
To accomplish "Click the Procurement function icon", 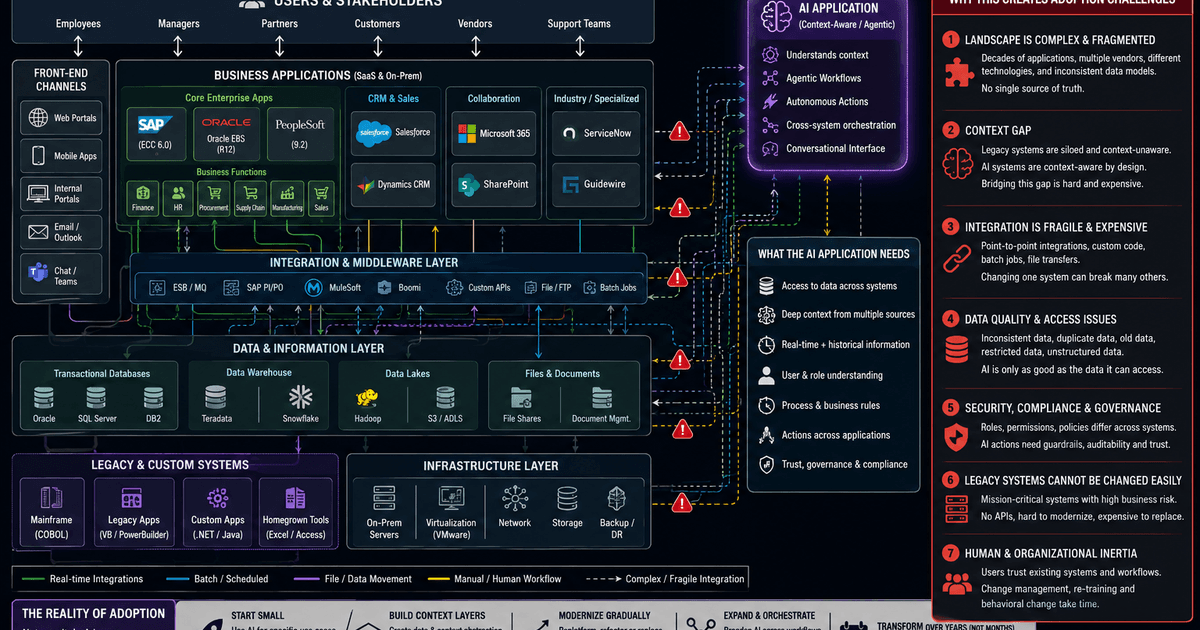I will click(x=214, y=192).
